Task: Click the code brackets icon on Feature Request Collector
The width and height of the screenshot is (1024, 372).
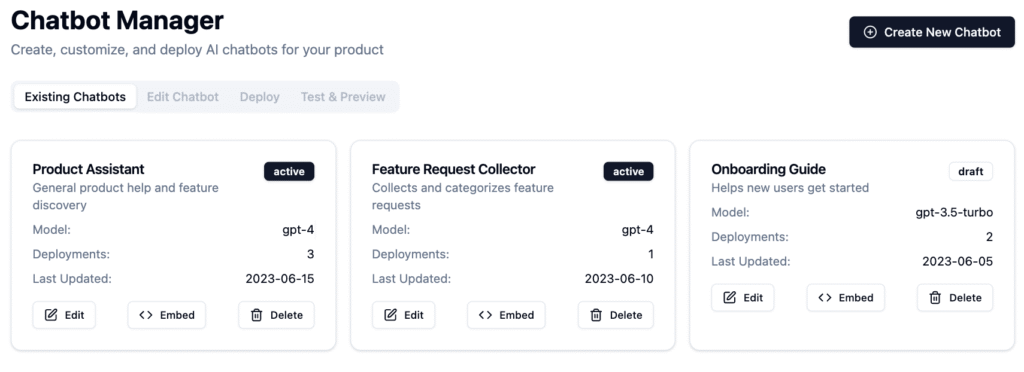Action: tap(485, 315)
